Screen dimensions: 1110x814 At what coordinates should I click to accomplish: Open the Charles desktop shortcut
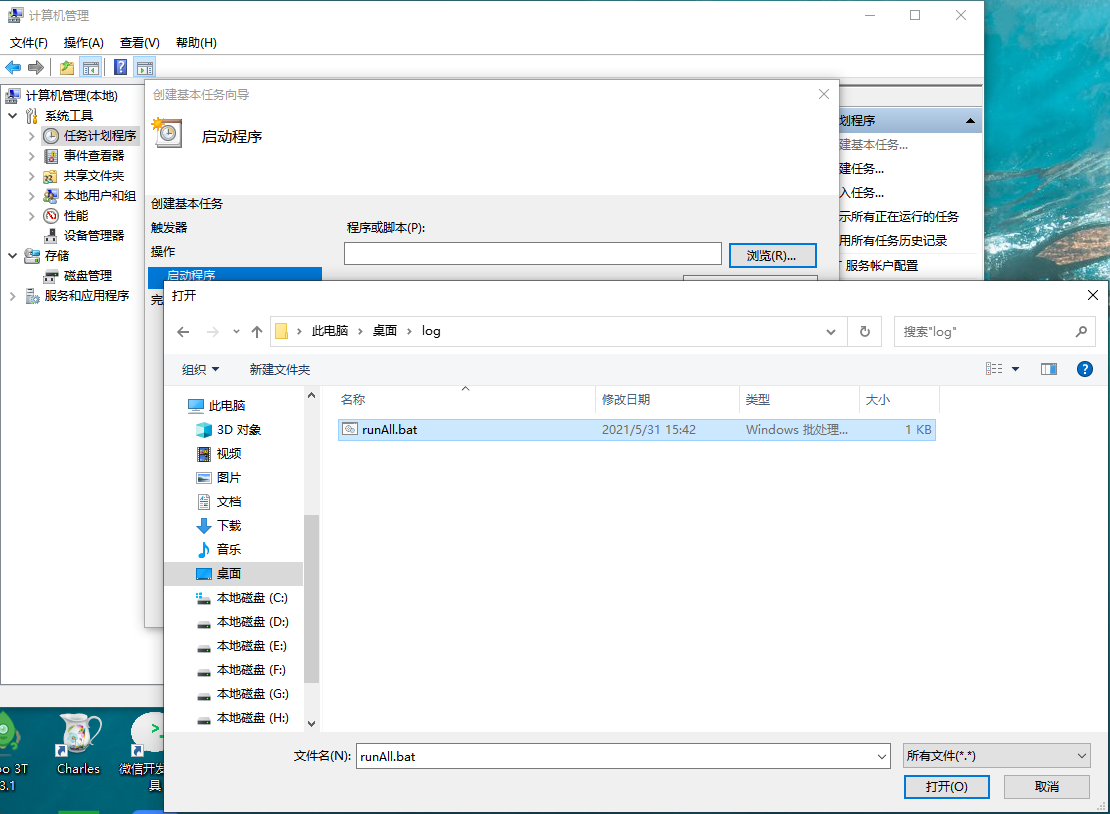(79, 744)
